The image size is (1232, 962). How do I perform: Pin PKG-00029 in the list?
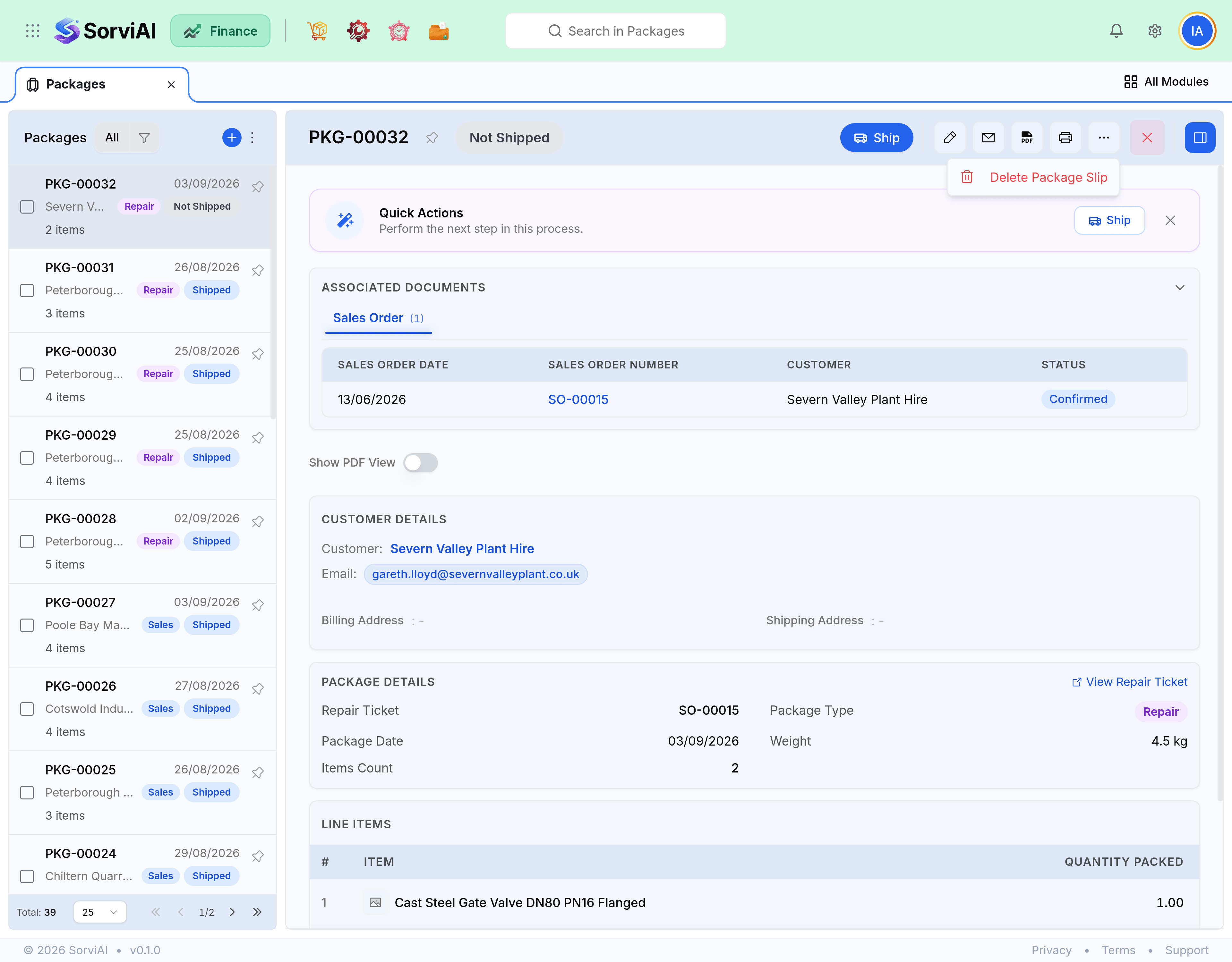(x=258, y=438)
